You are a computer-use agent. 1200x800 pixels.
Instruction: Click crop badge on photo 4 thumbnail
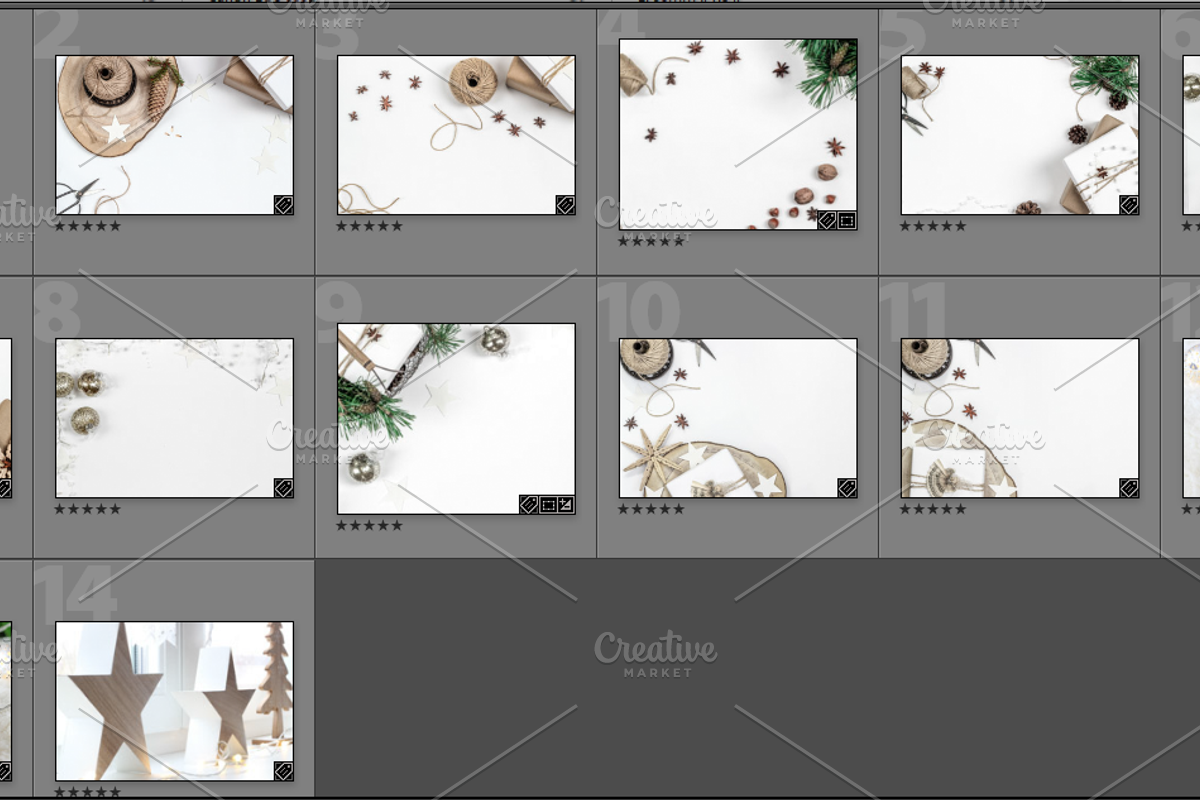coord(847,220)
